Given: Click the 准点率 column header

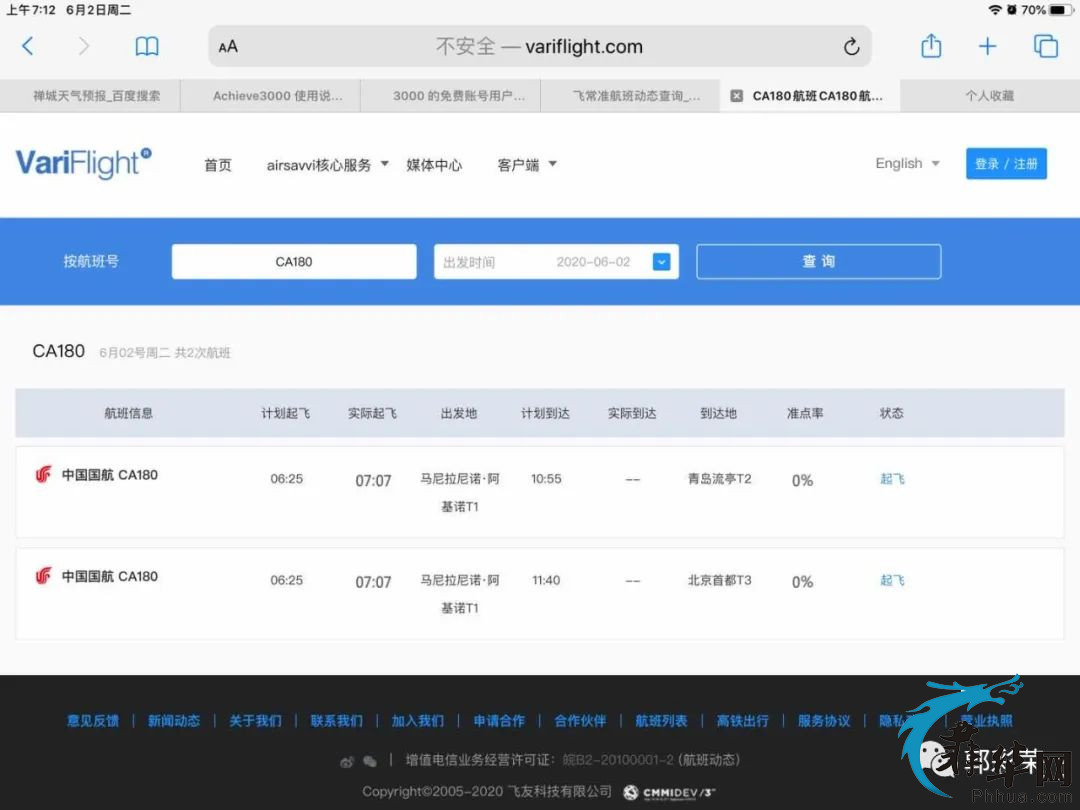Looking at the screenshot, I should click(805, 413).
